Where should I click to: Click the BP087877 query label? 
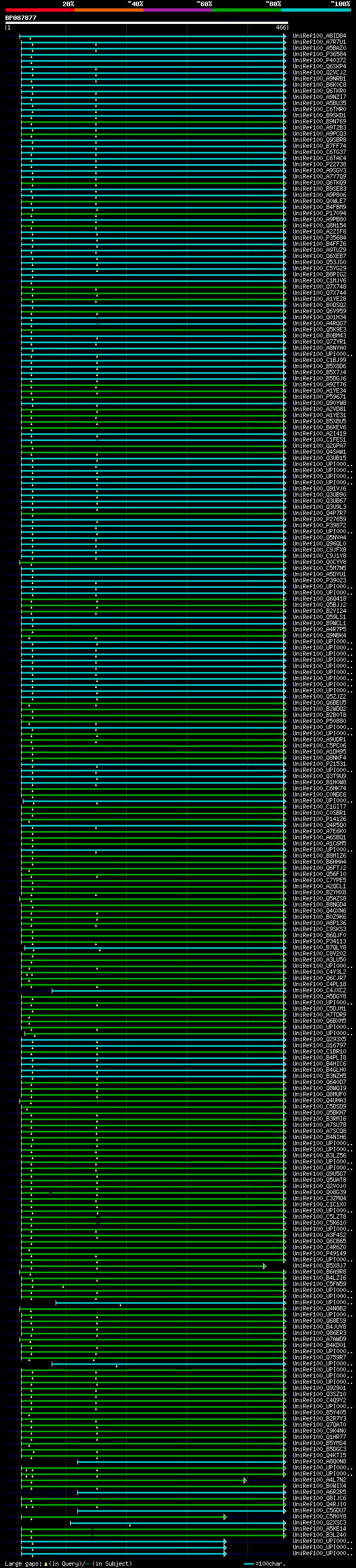coord(21,18)
